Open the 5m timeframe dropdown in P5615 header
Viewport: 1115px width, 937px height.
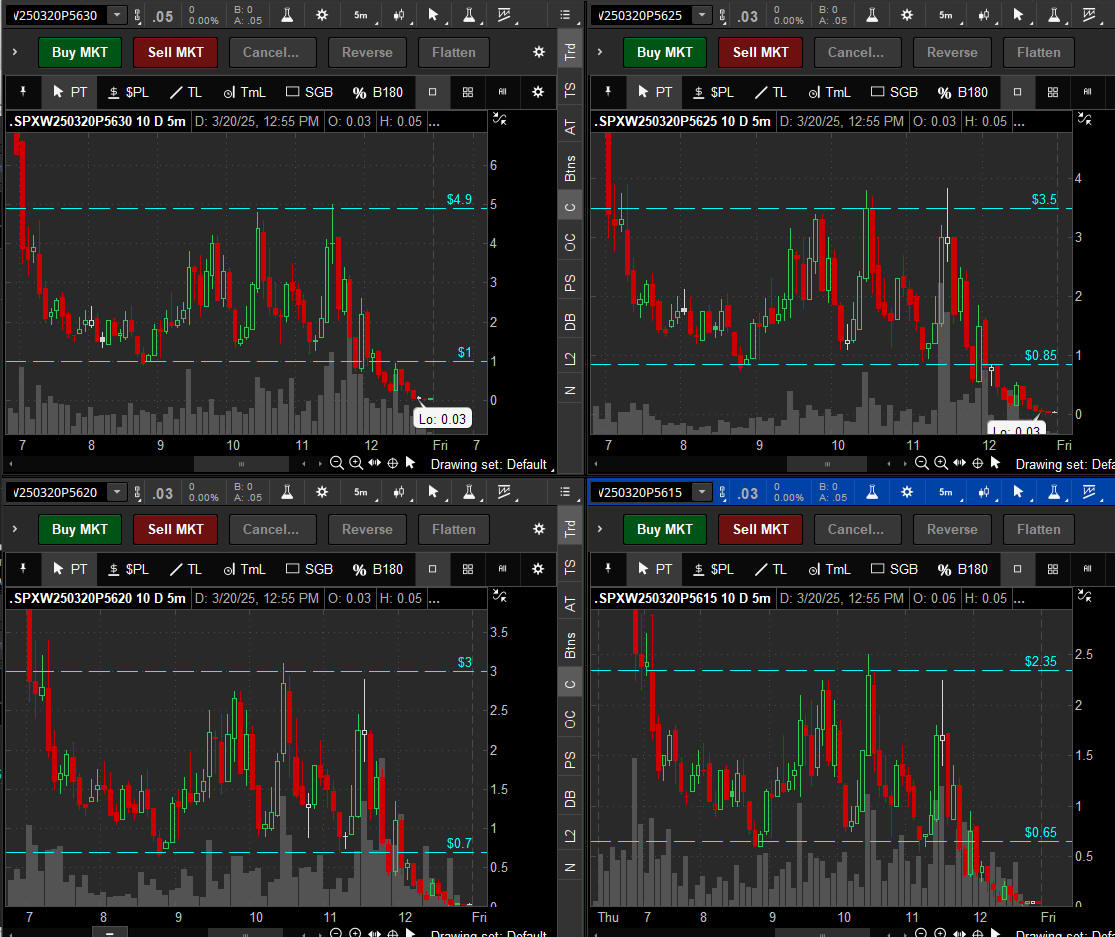click(x=945, y=492)
